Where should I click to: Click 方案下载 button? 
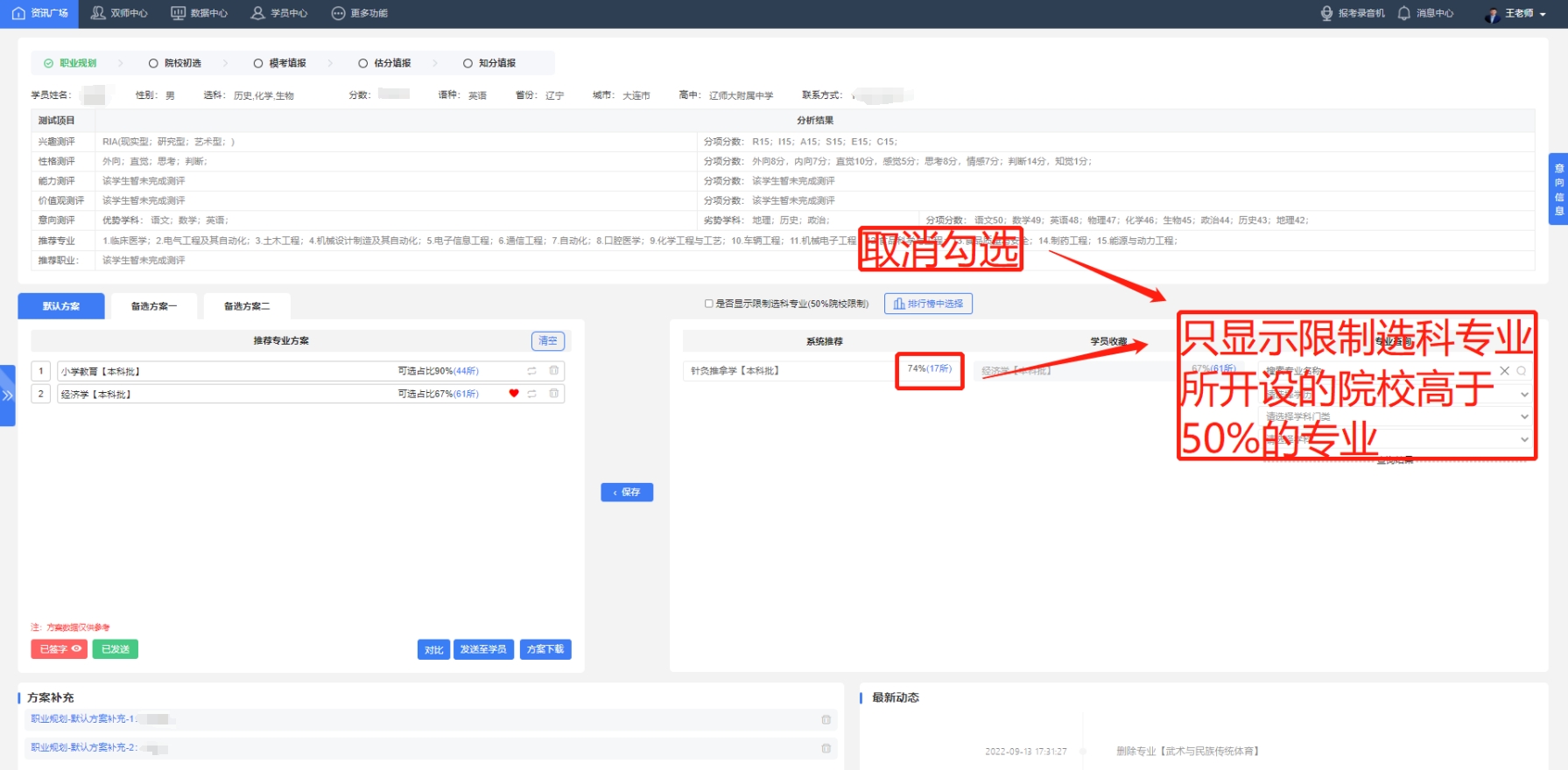[545, 649]
